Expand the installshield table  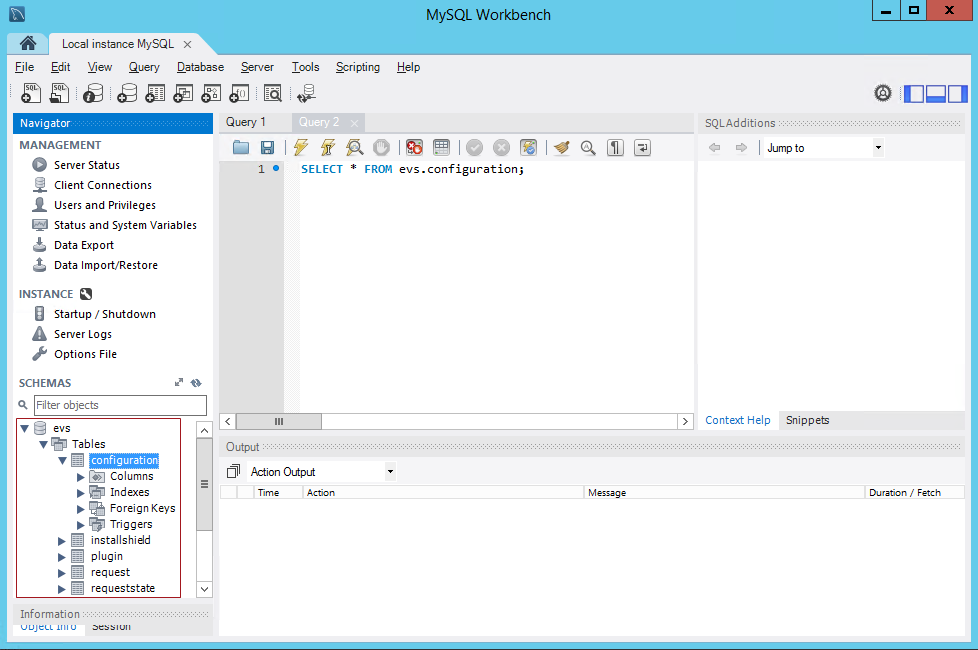point(61,541)
